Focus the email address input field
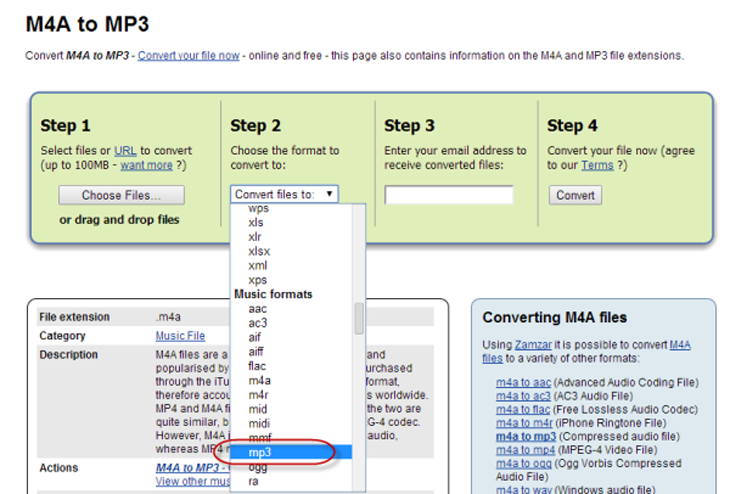Screen dimensions: 730x494 click(449, 195)
